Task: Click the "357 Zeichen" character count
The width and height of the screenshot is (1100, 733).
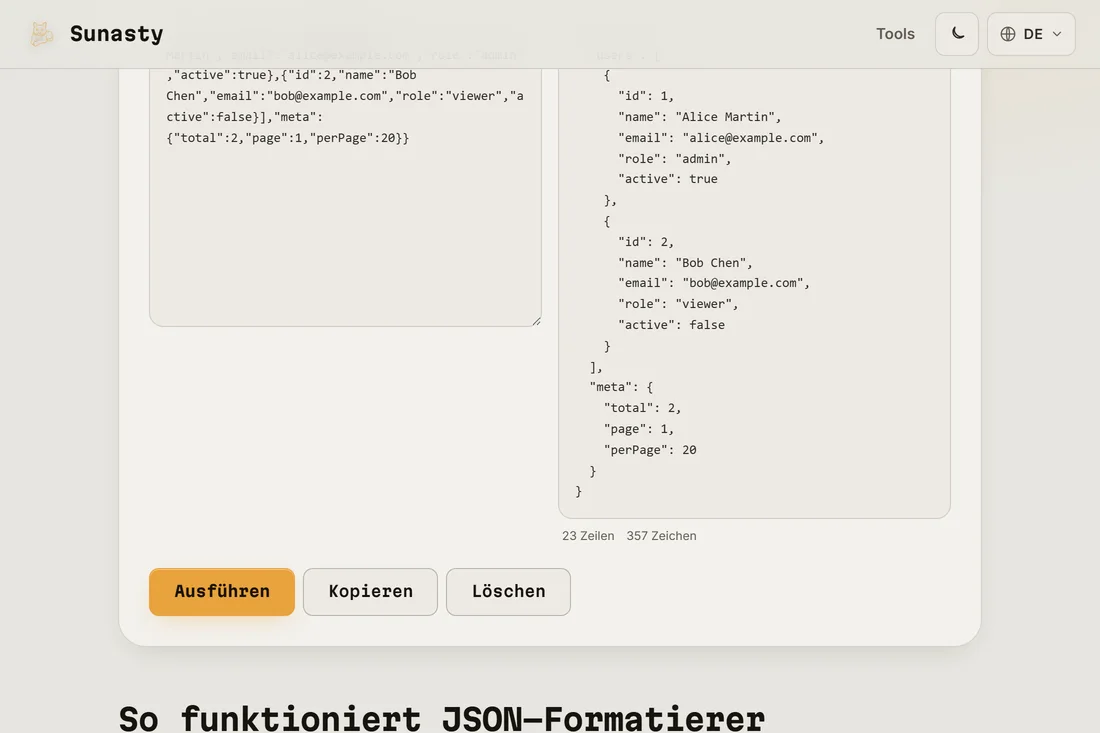Action: [x=661, y=536]
